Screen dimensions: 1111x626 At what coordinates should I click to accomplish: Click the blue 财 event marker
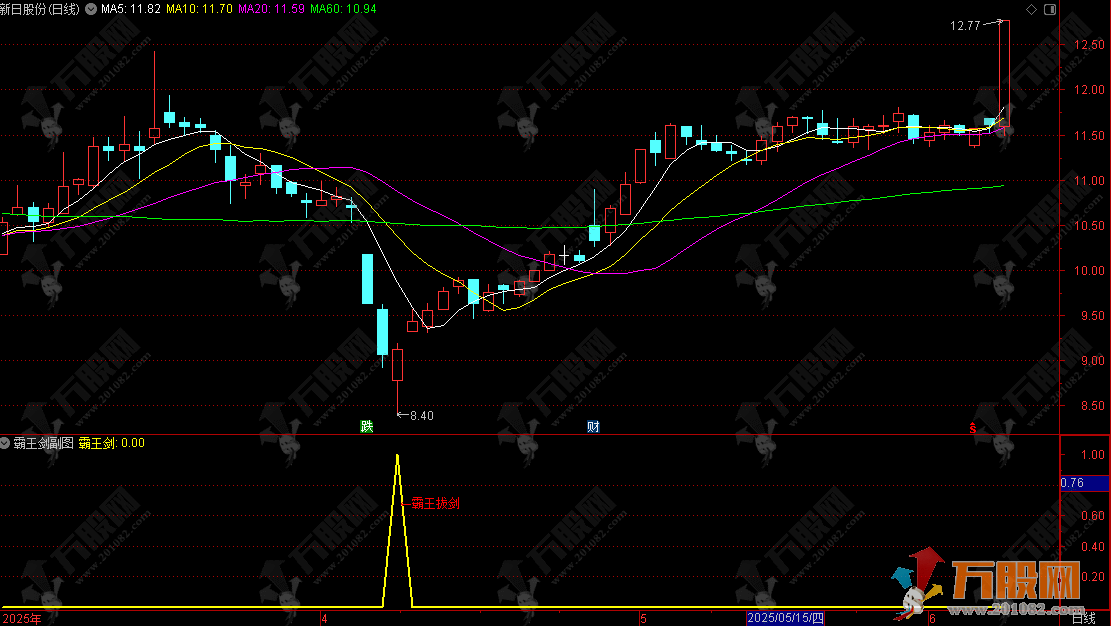pyautogui.click(x=593, y=426)
